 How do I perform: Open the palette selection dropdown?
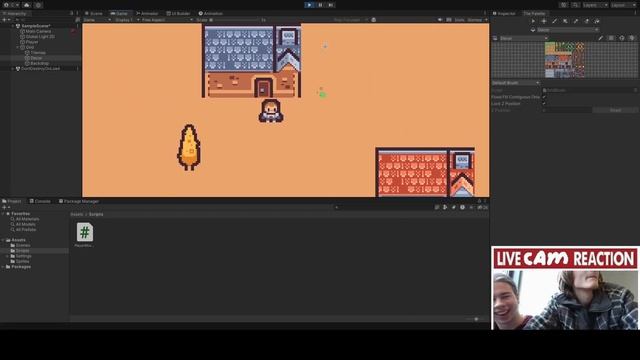pos(524,38)
